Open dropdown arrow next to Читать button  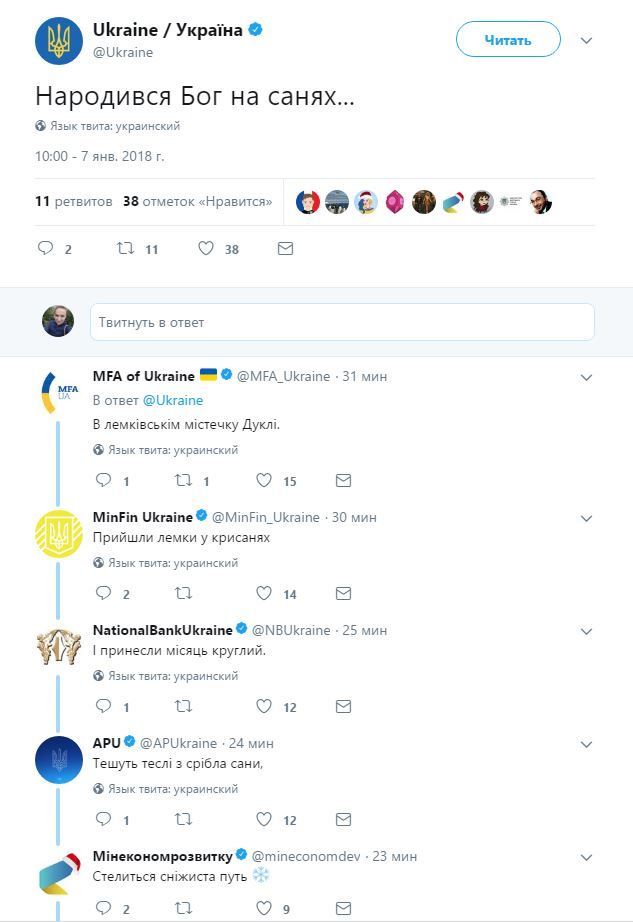(587, 41)
